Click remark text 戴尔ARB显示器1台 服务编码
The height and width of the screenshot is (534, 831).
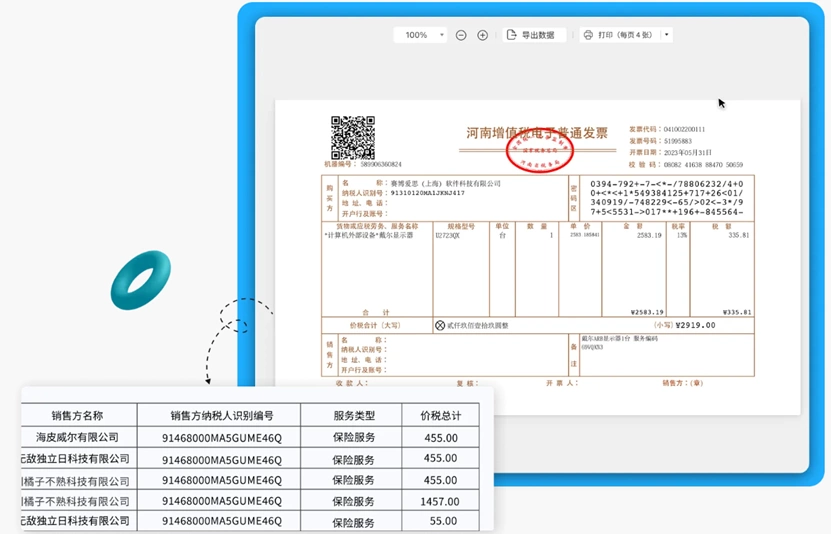pos(620,339)
